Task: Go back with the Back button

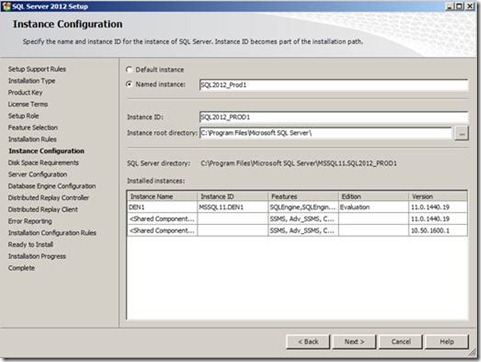Action: pos(308,342)
